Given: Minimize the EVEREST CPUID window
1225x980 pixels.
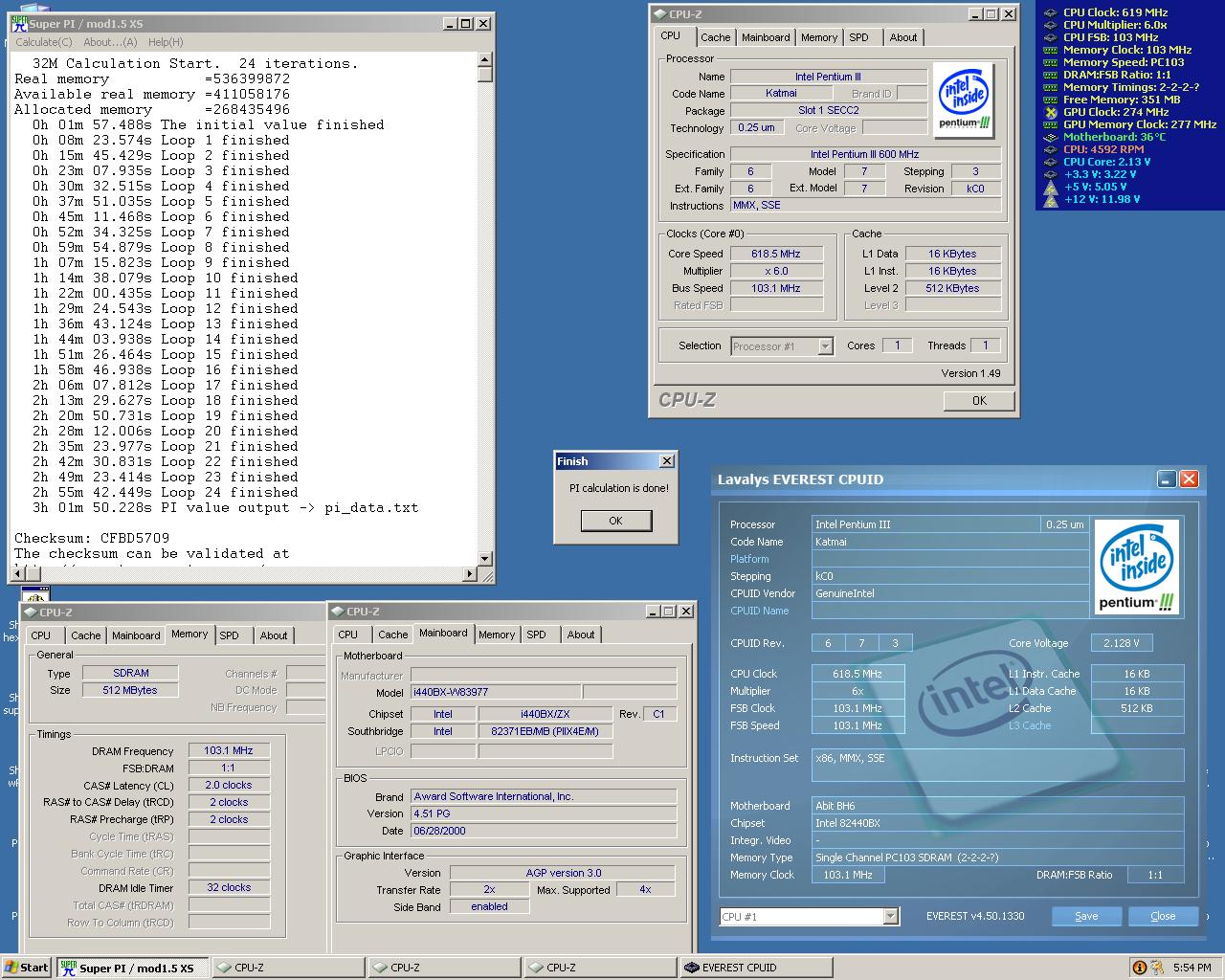Looking at the screenshot, I should (1167, 479).
